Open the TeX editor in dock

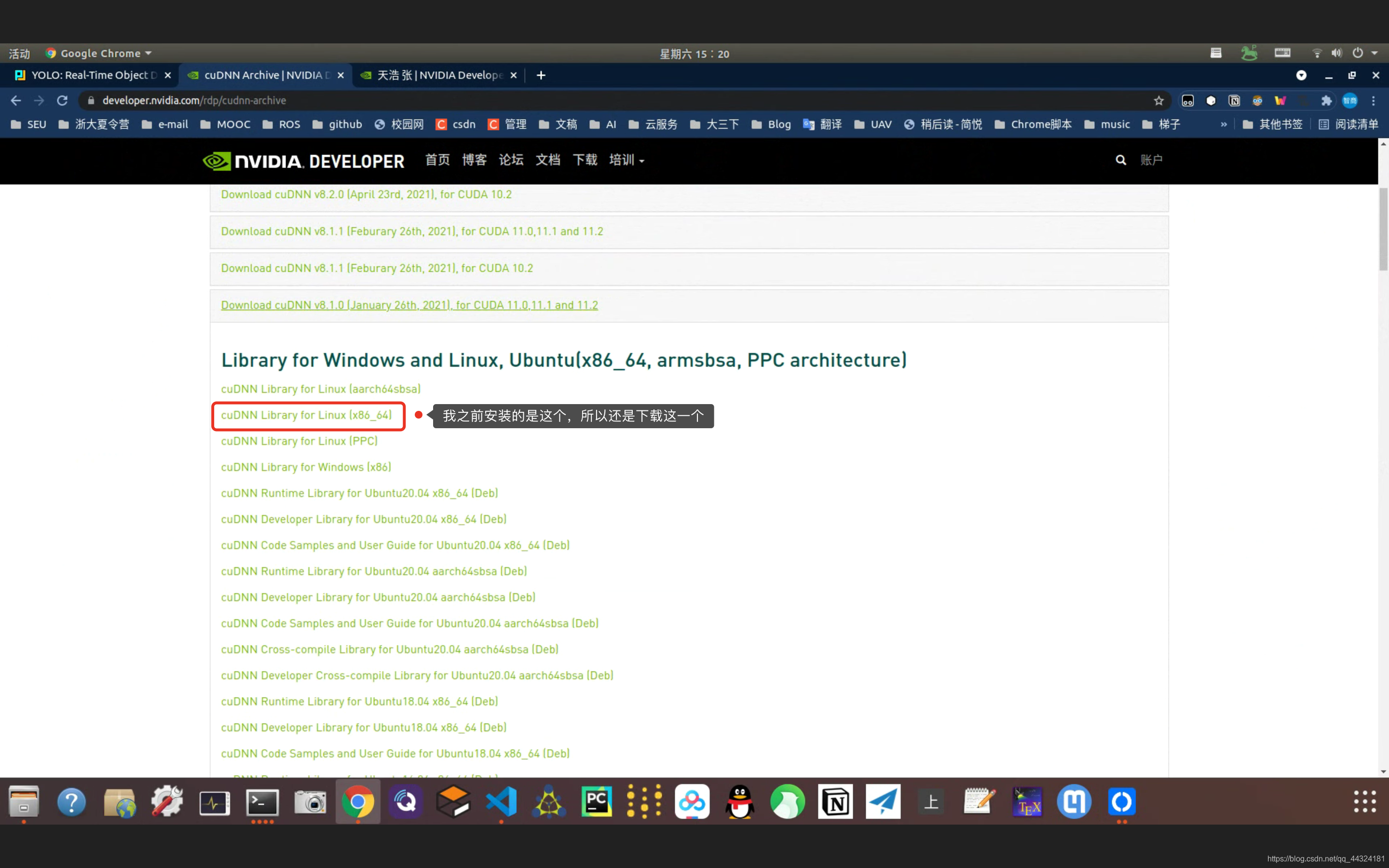(x=1026, y=801)
